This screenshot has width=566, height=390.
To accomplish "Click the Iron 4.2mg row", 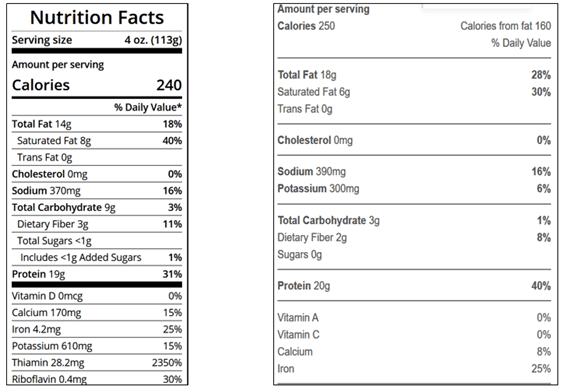I will pyautogui.click(x=97, y=329).
